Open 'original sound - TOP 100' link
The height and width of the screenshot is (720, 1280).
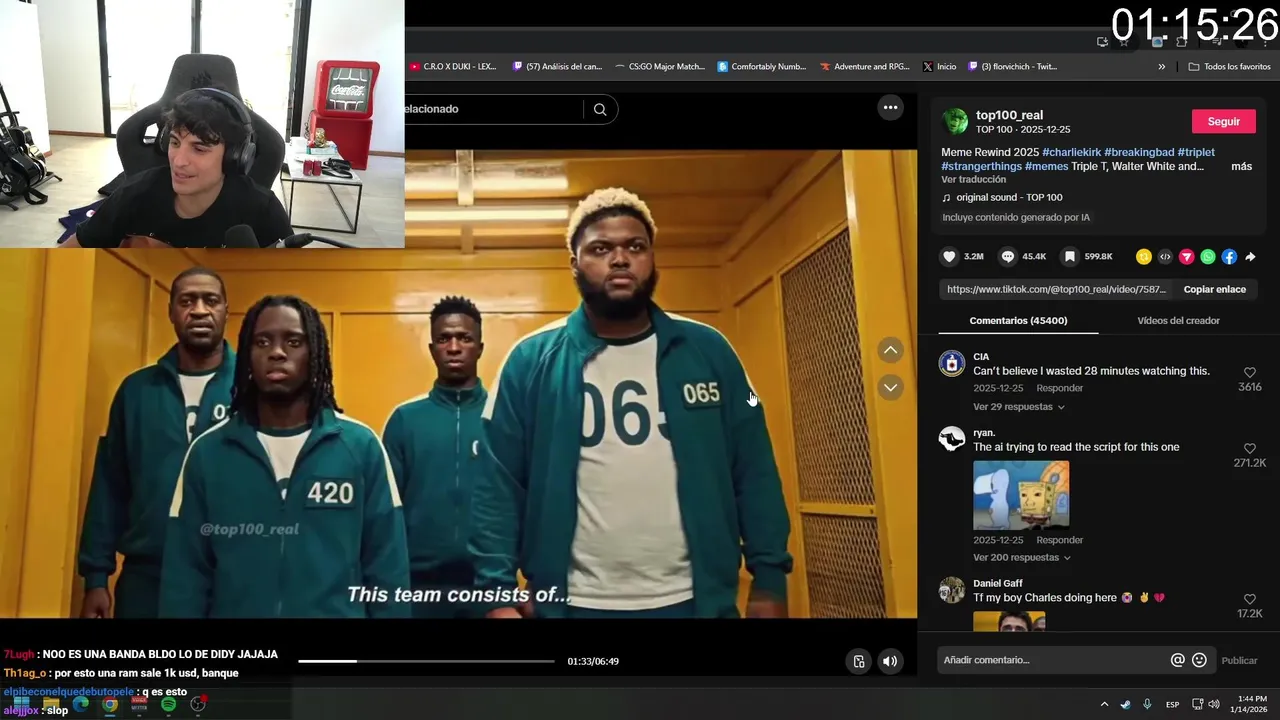coord(1009,198)
